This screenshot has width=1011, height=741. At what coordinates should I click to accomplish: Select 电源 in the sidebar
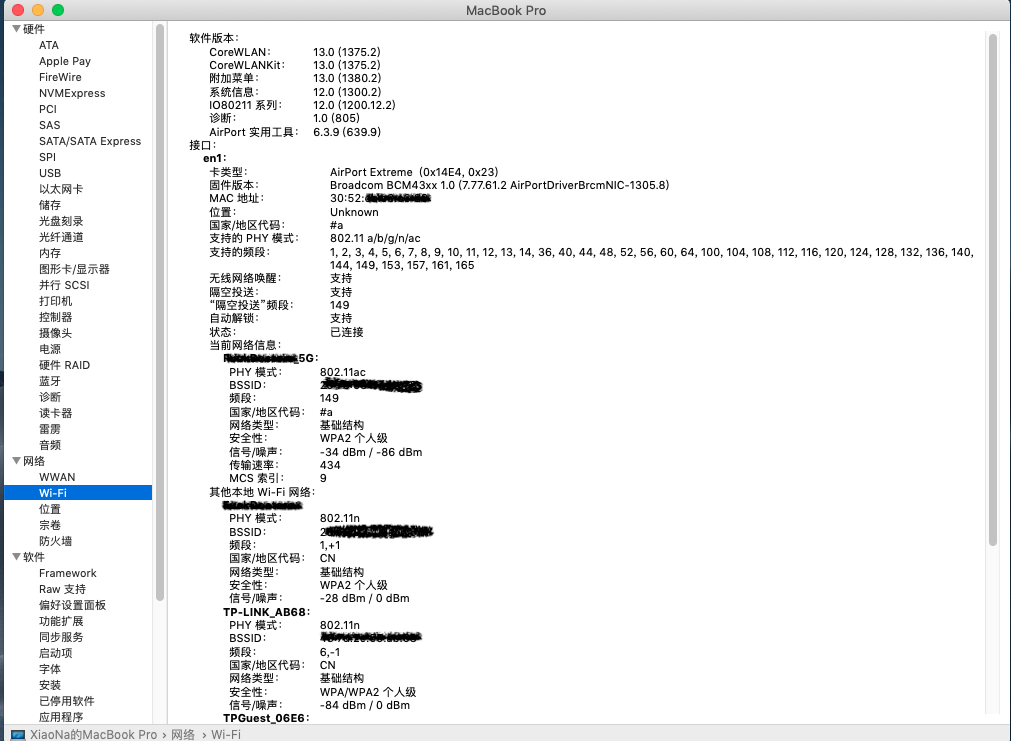tap(50, 349)
